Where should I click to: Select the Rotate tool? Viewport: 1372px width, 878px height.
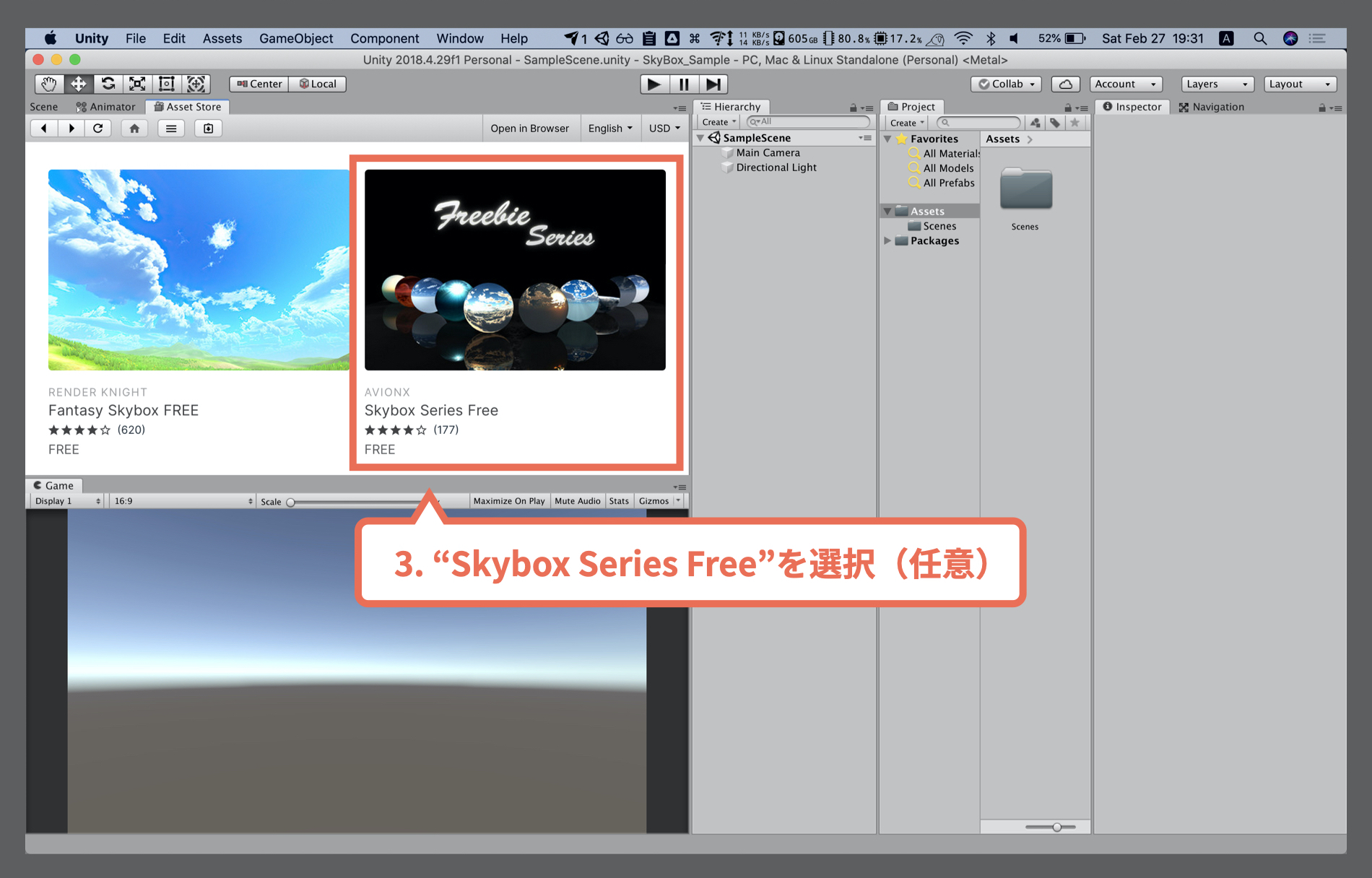[108, 84]
